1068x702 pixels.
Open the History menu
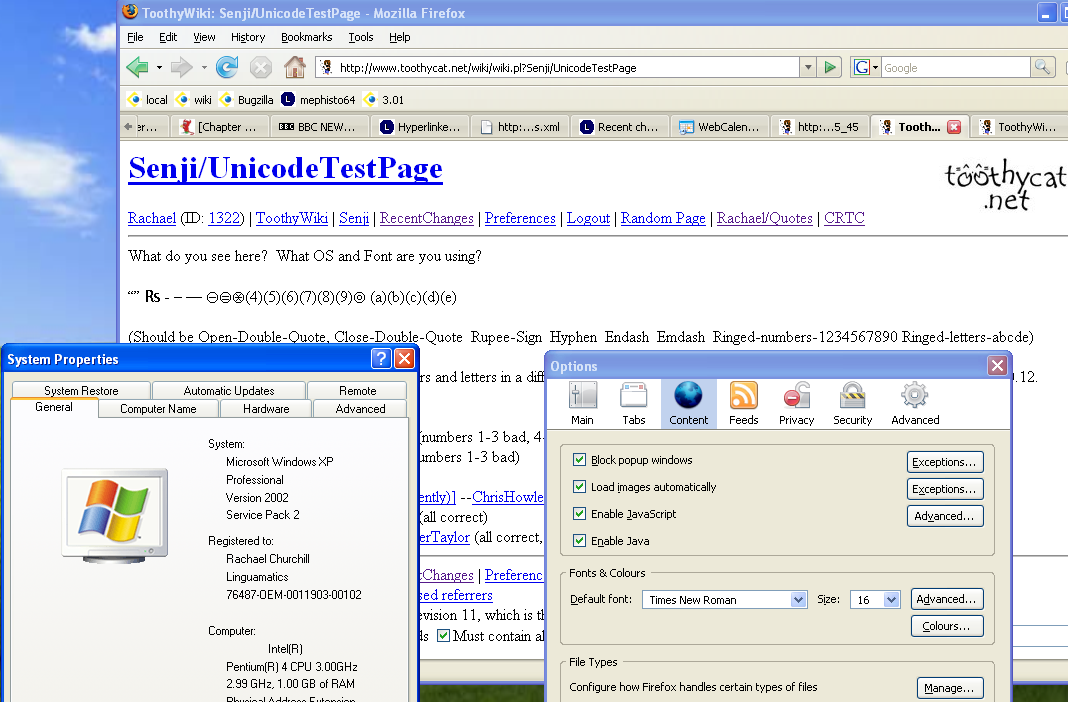tap(248, 37)
